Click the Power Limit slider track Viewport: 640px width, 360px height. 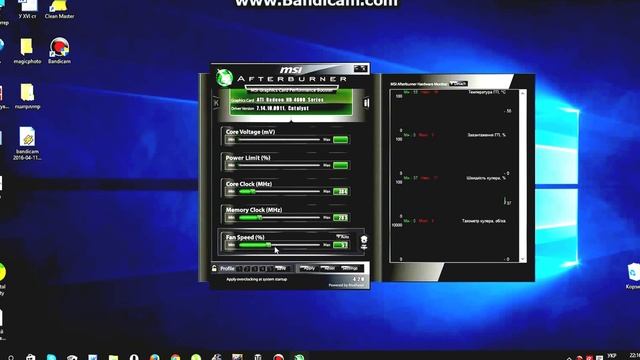pos(279,165)
